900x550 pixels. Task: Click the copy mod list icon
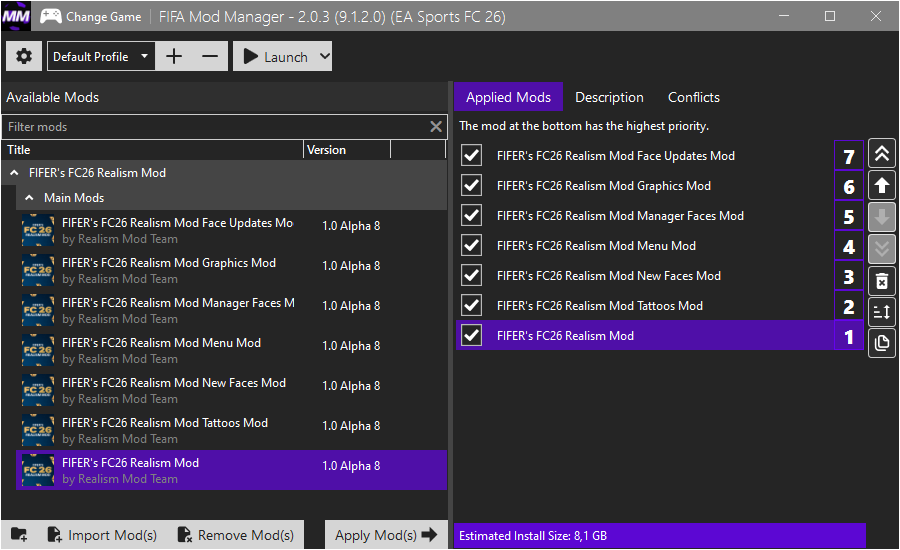click(882, 344)
